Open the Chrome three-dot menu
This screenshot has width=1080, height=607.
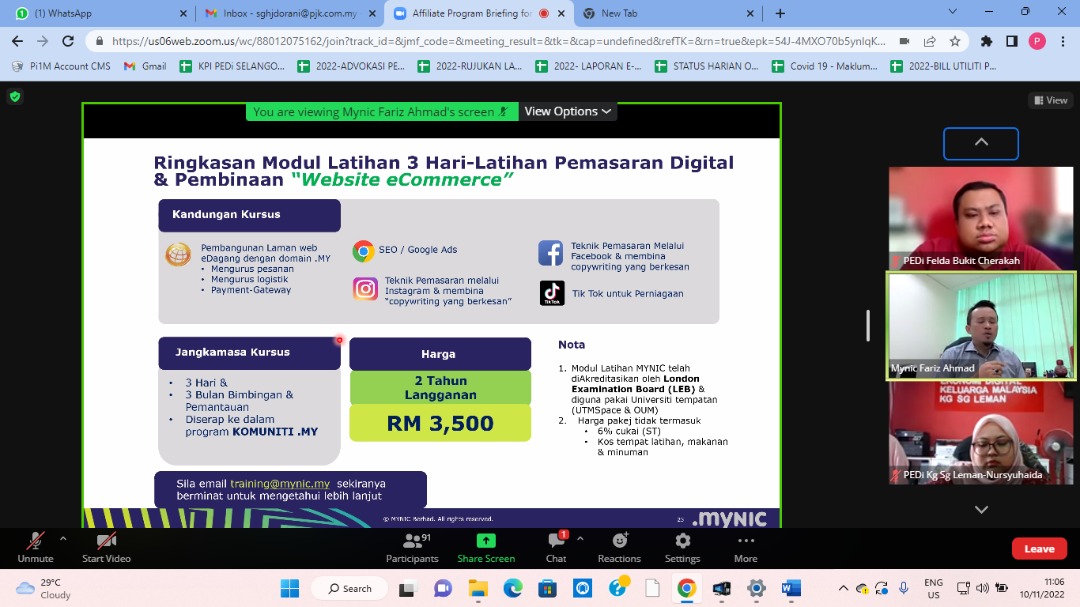tap(1063, 41)
